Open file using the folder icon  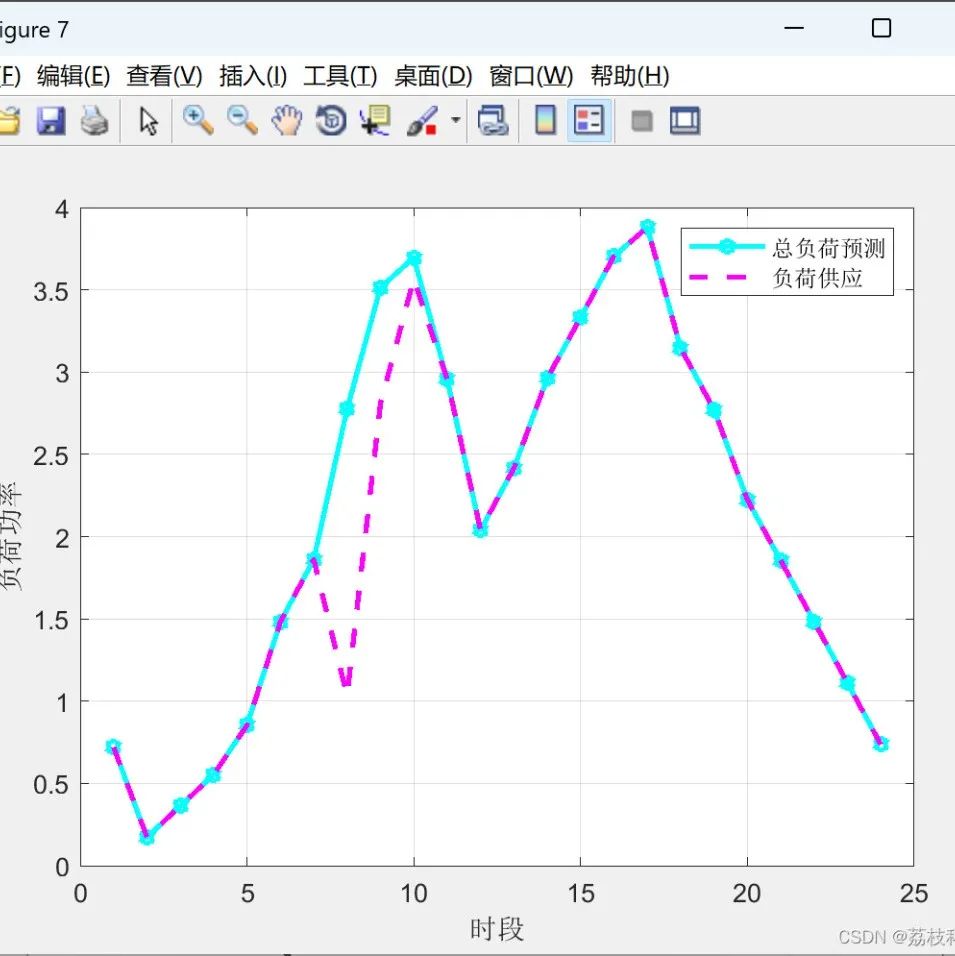9,120
